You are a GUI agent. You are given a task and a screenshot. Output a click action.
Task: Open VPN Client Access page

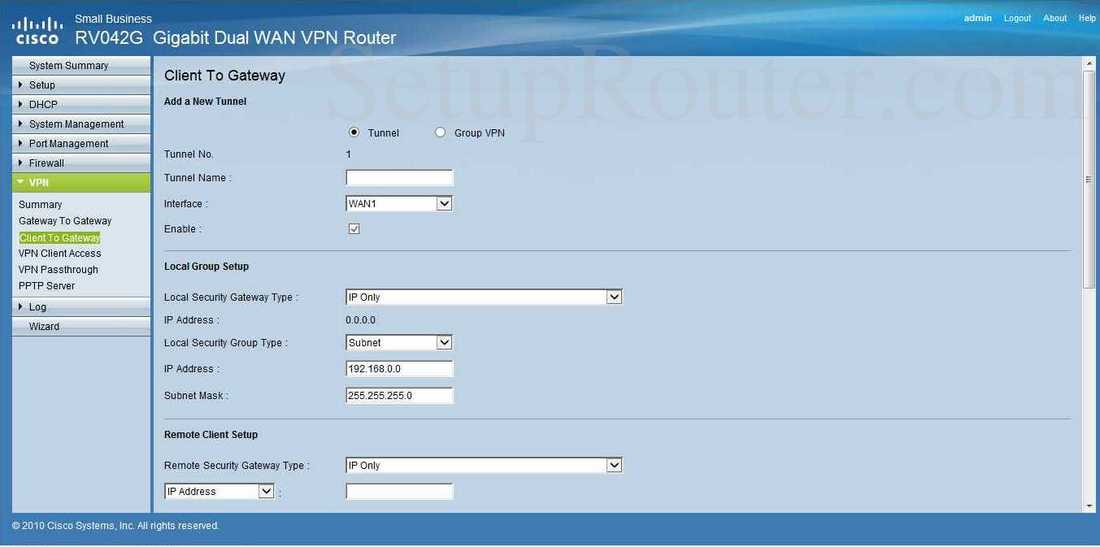(60, 253)
